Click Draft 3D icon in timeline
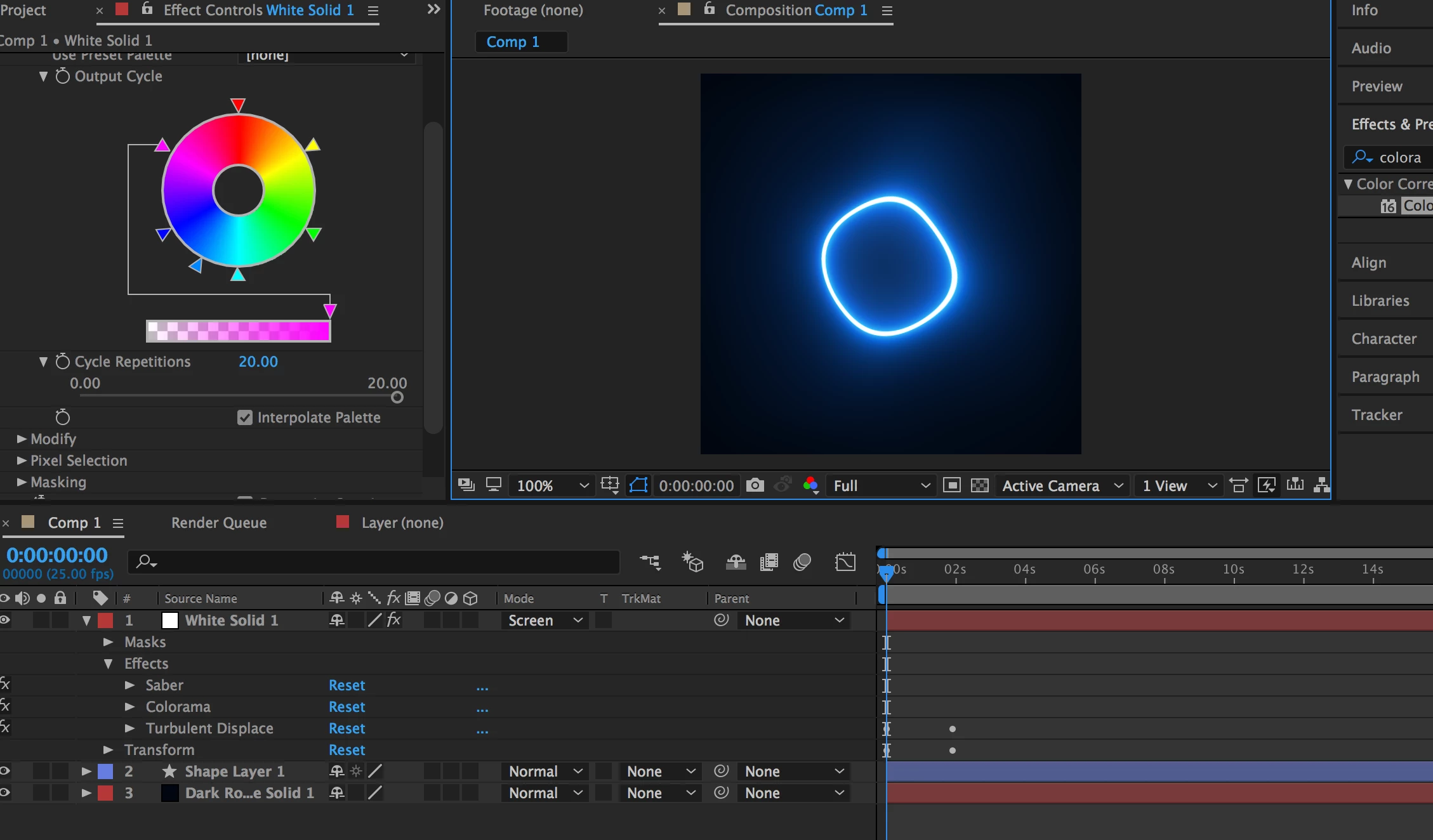The height and width of the screenshot is (840, 1433). [692, 562]
